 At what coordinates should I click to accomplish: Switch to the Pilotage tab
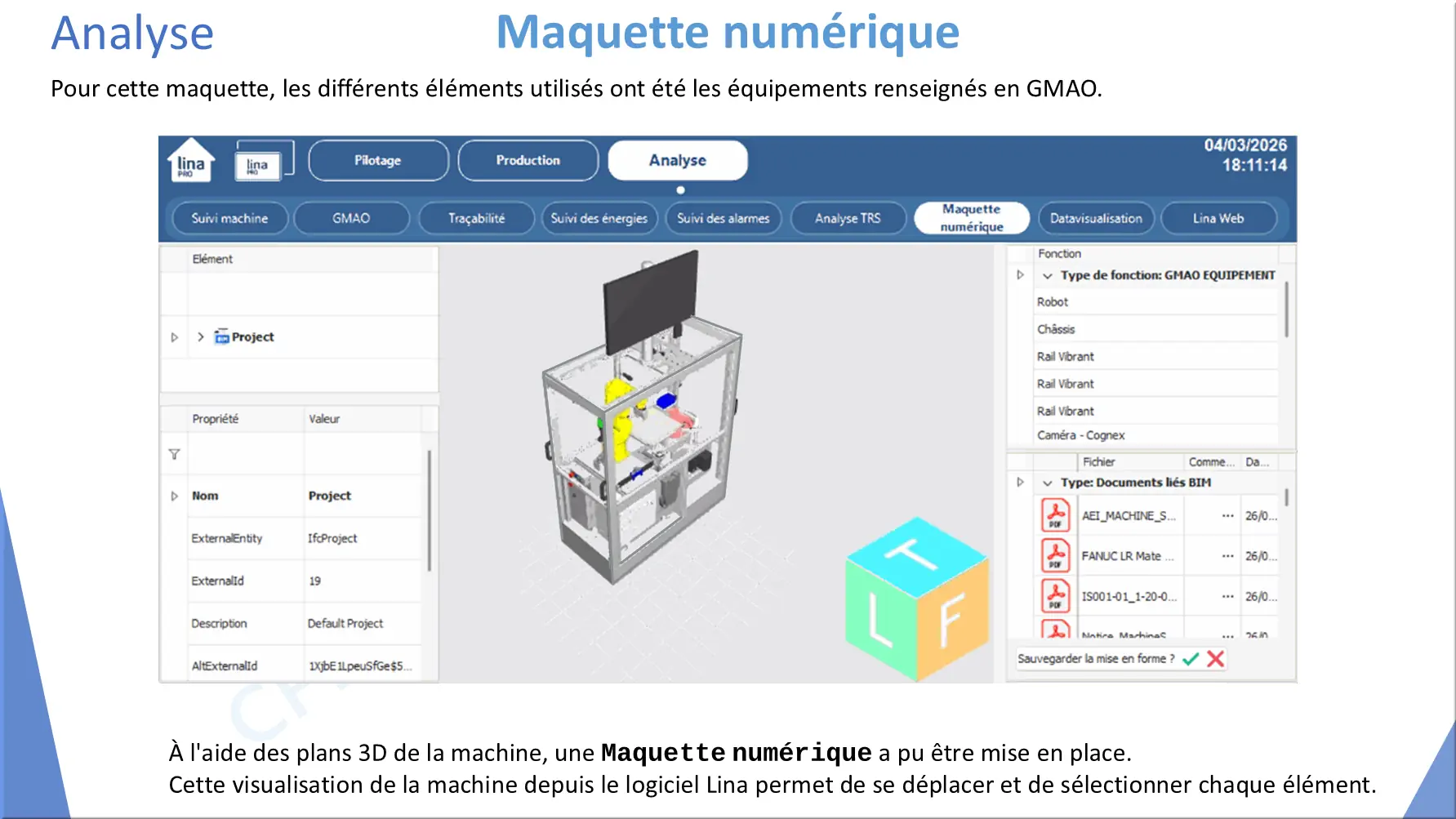point(378,160)
